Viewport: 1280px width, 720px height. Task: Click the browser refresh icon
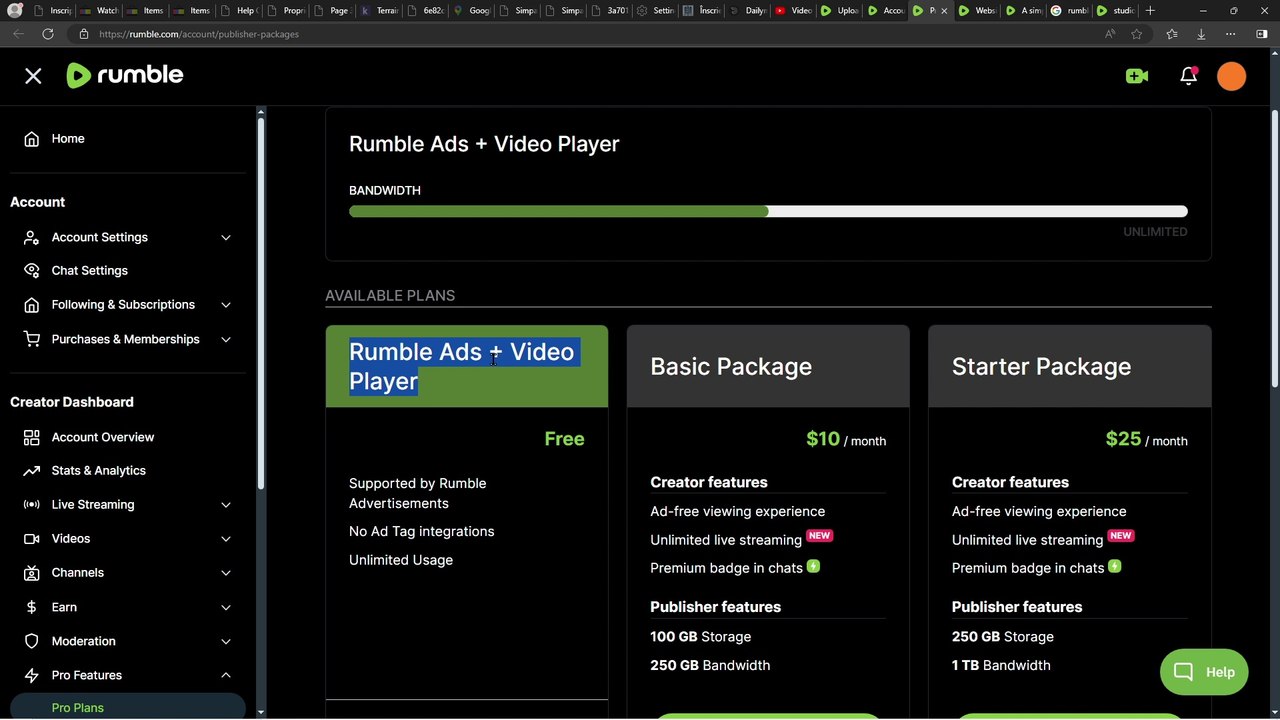[47, 34]
